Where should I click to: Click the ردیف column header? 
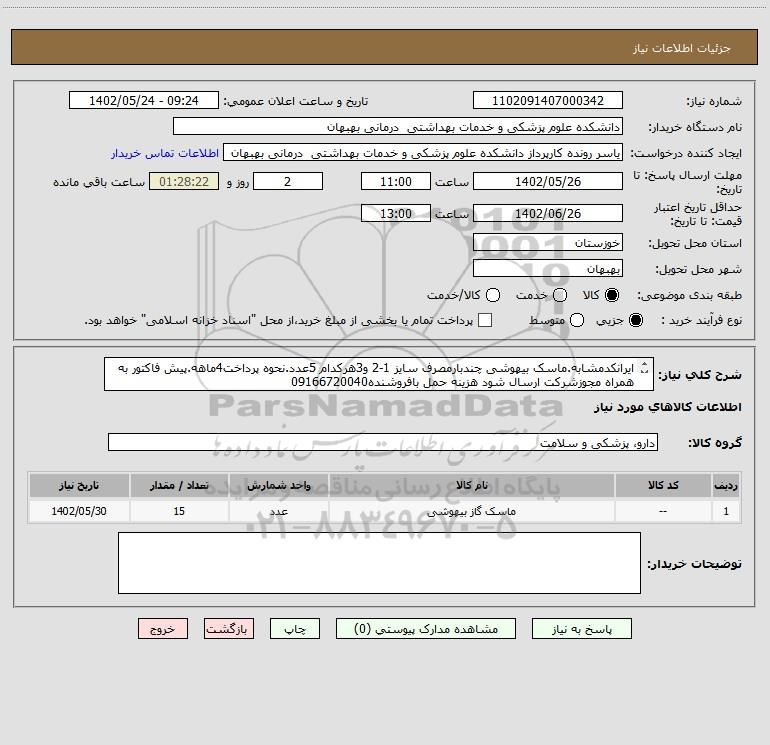726,485
